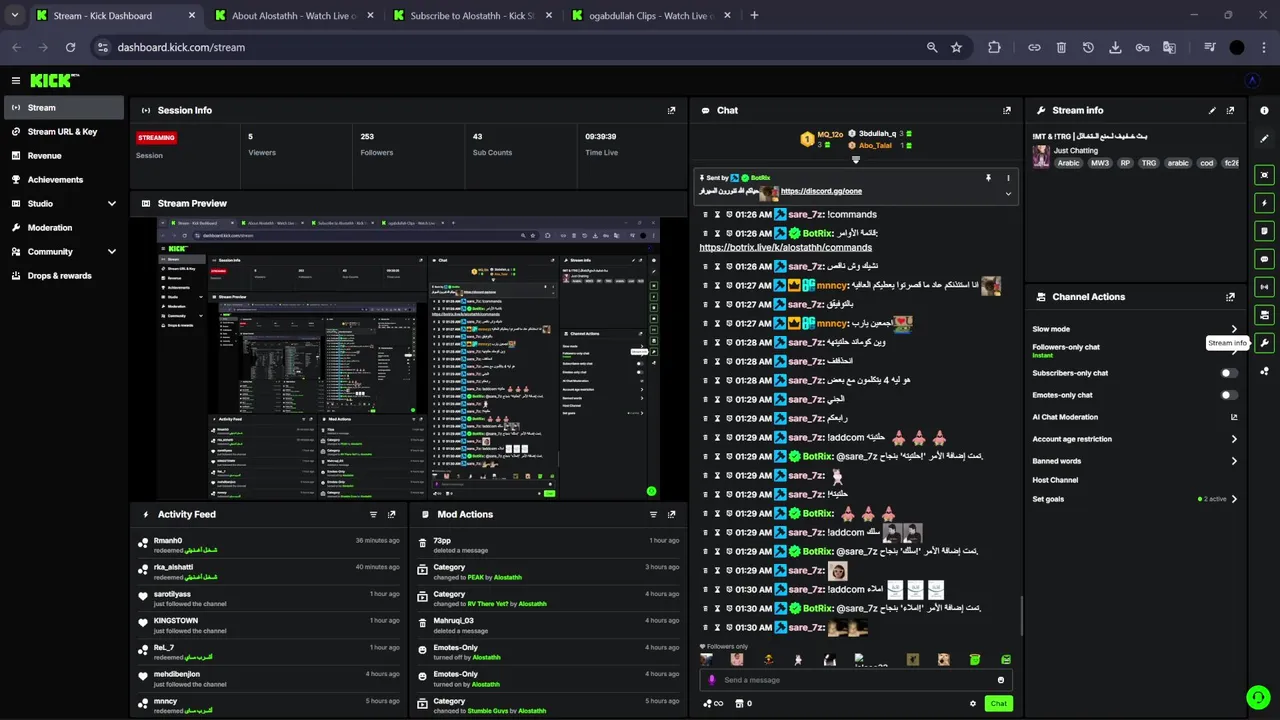Click the channel points icon in right sidebar
This screenshot has height=720, width=1280.
1264,371
